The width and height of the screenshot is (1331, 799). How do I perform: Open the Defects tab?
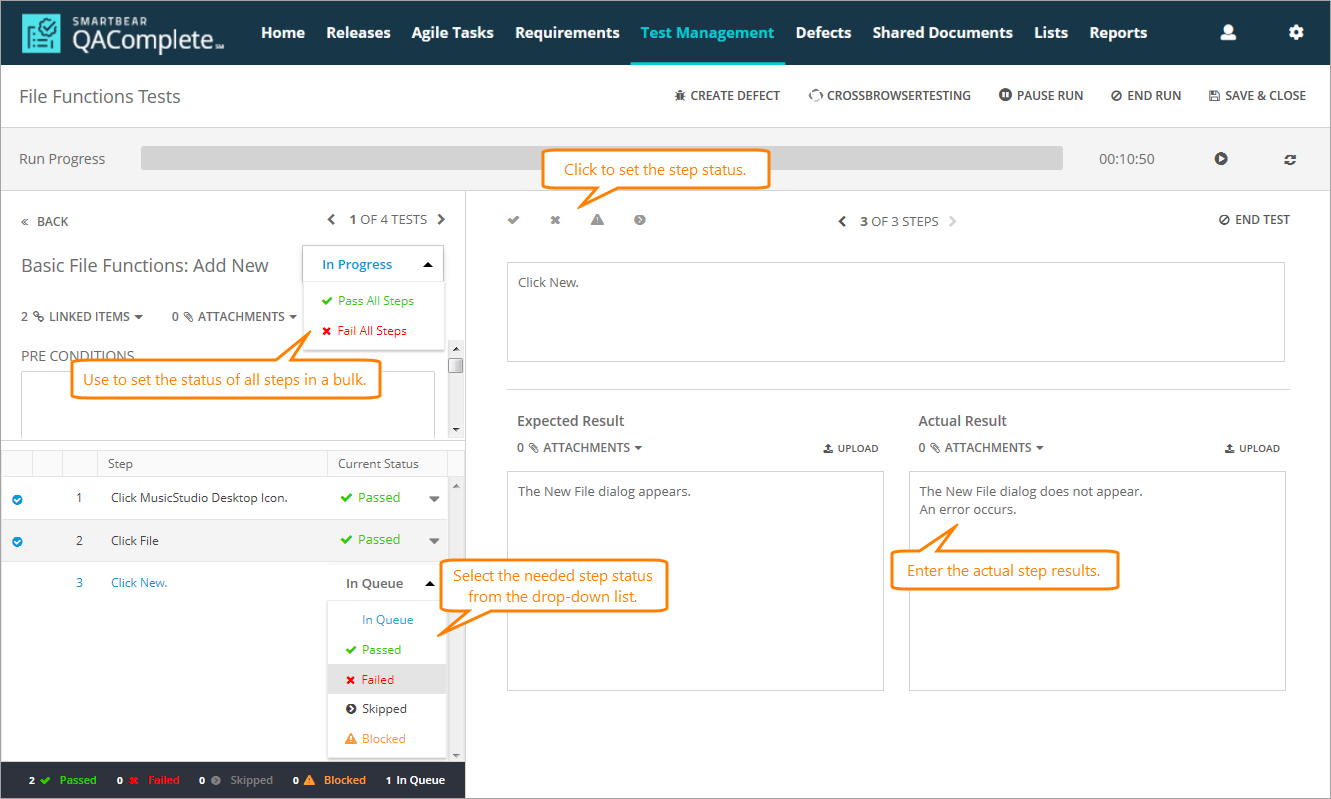(x=823, y=33)
